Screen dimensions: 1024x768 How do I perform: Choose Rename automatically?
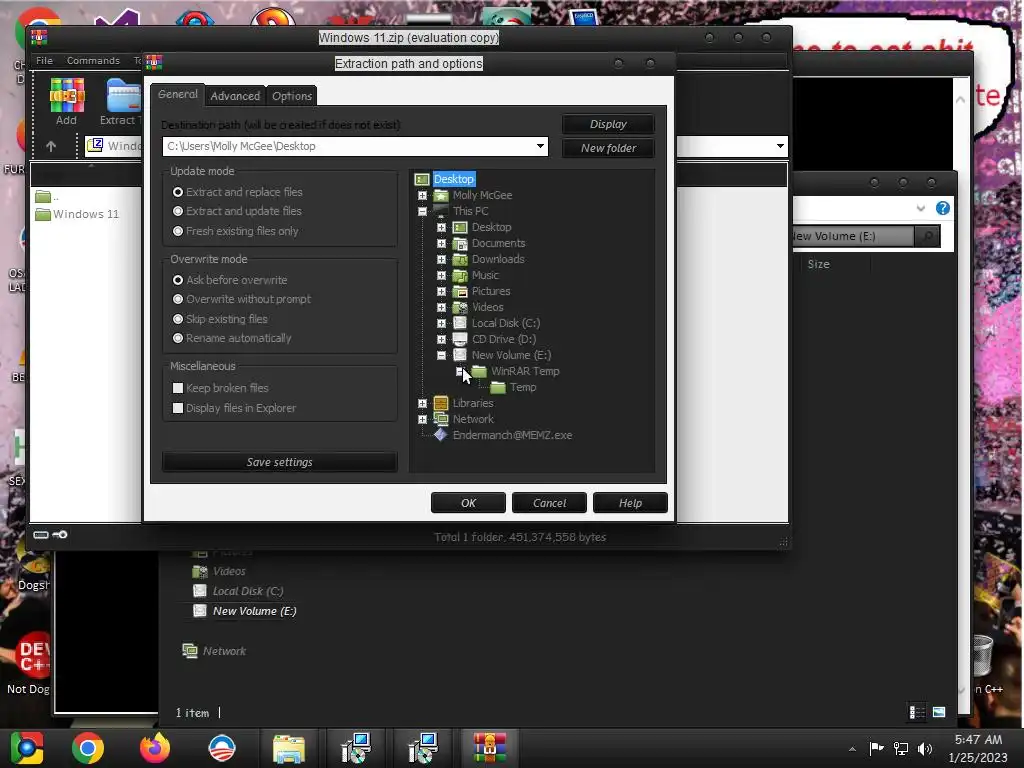[231, 338]
